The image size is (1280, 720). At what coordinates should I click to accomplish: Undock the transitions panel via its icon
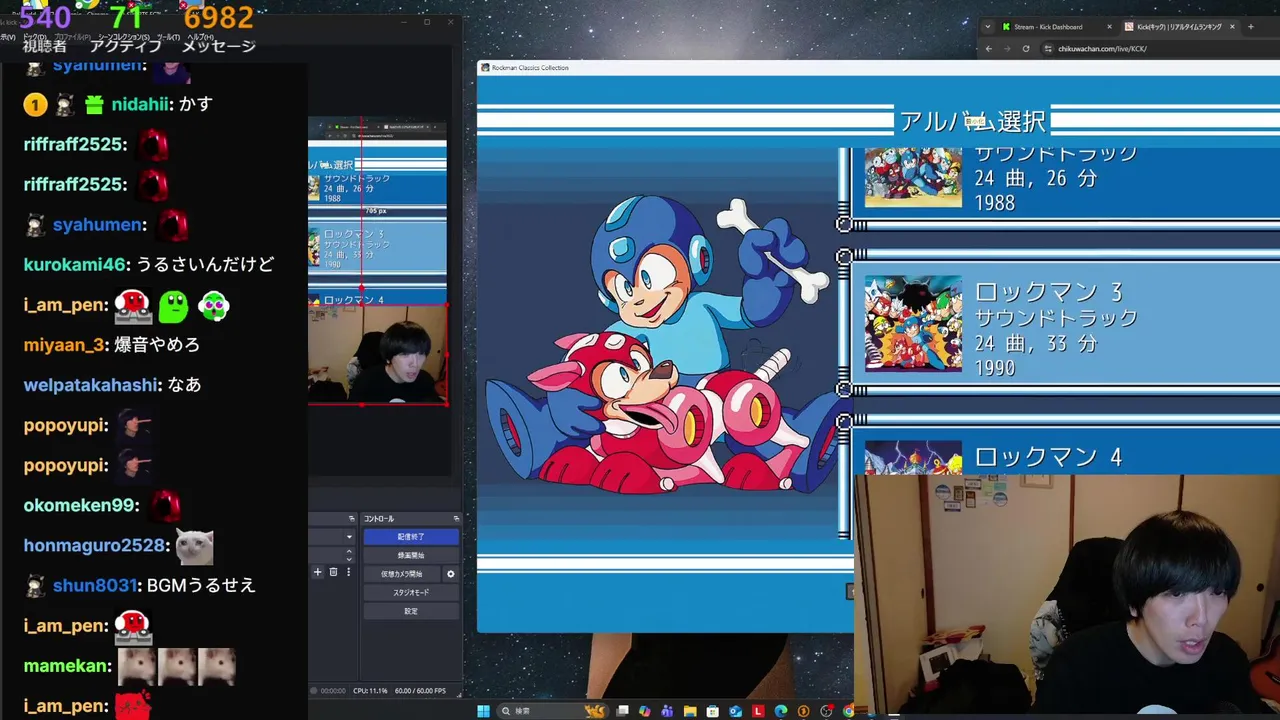(x=351, y=519)
